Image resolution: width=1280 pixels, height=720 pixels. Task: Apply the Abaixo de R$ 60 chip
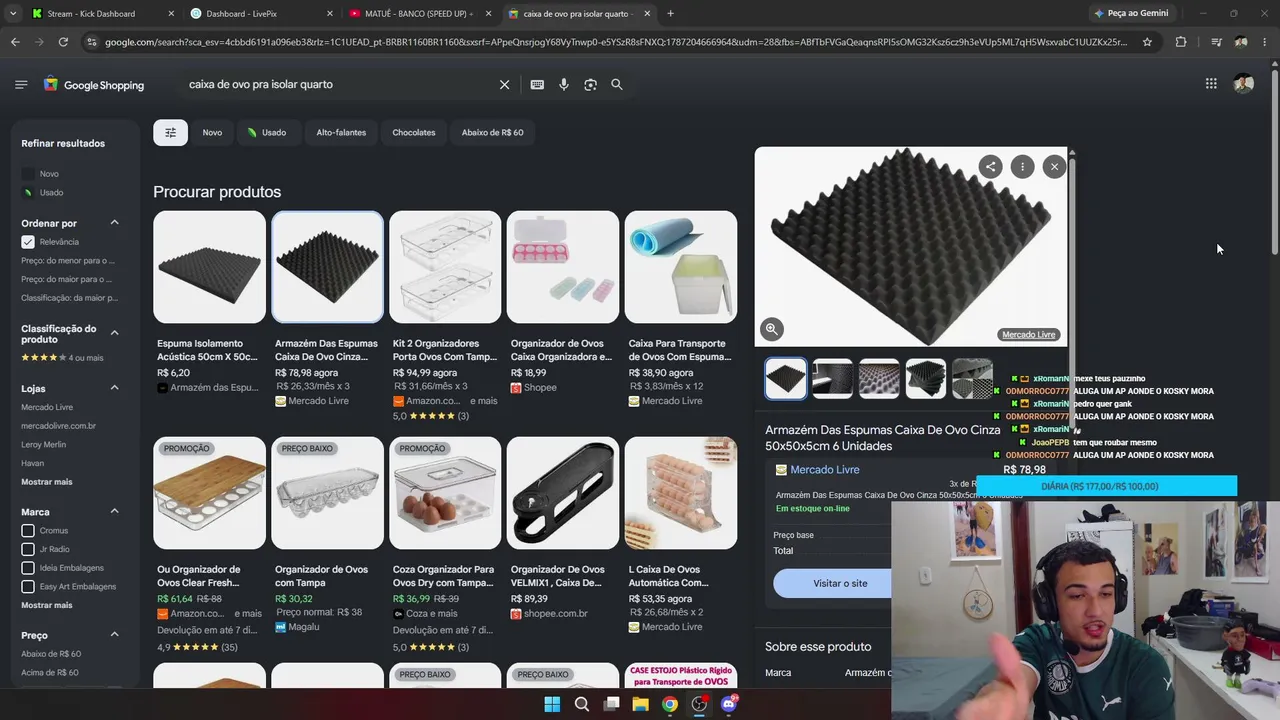(492, 132)
